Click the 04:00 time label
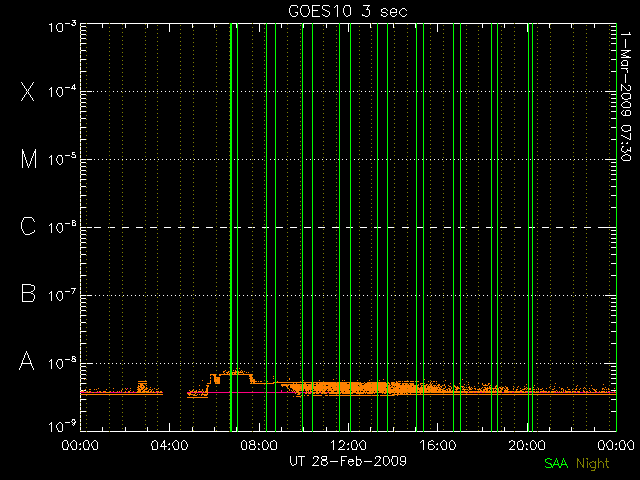 pos(169,445)
